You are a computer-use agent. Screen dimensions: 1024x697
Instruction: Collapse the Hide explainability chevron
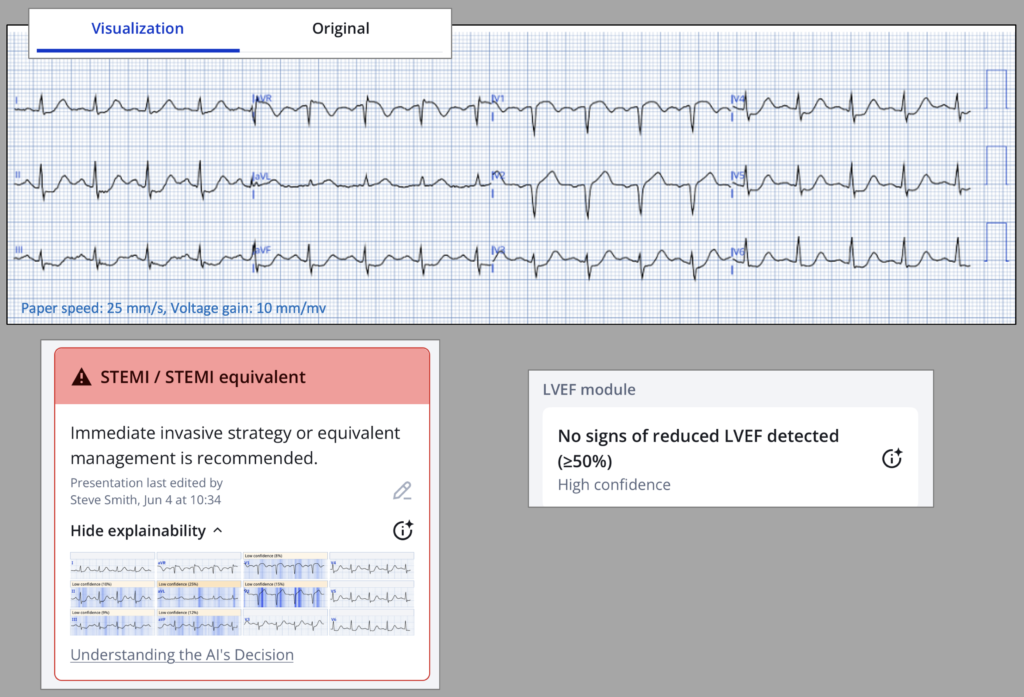tap(219, 531)
